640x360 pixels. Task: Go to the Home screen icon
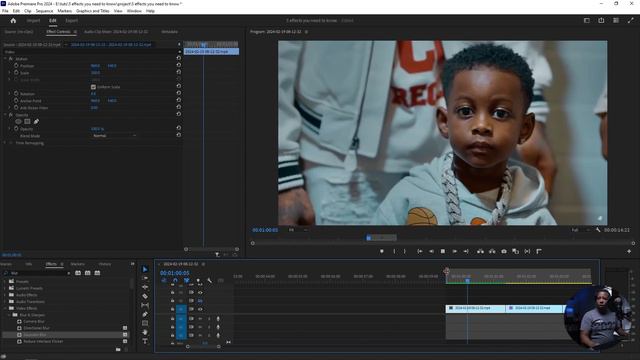pyautogui.click(x=13, y=20)
